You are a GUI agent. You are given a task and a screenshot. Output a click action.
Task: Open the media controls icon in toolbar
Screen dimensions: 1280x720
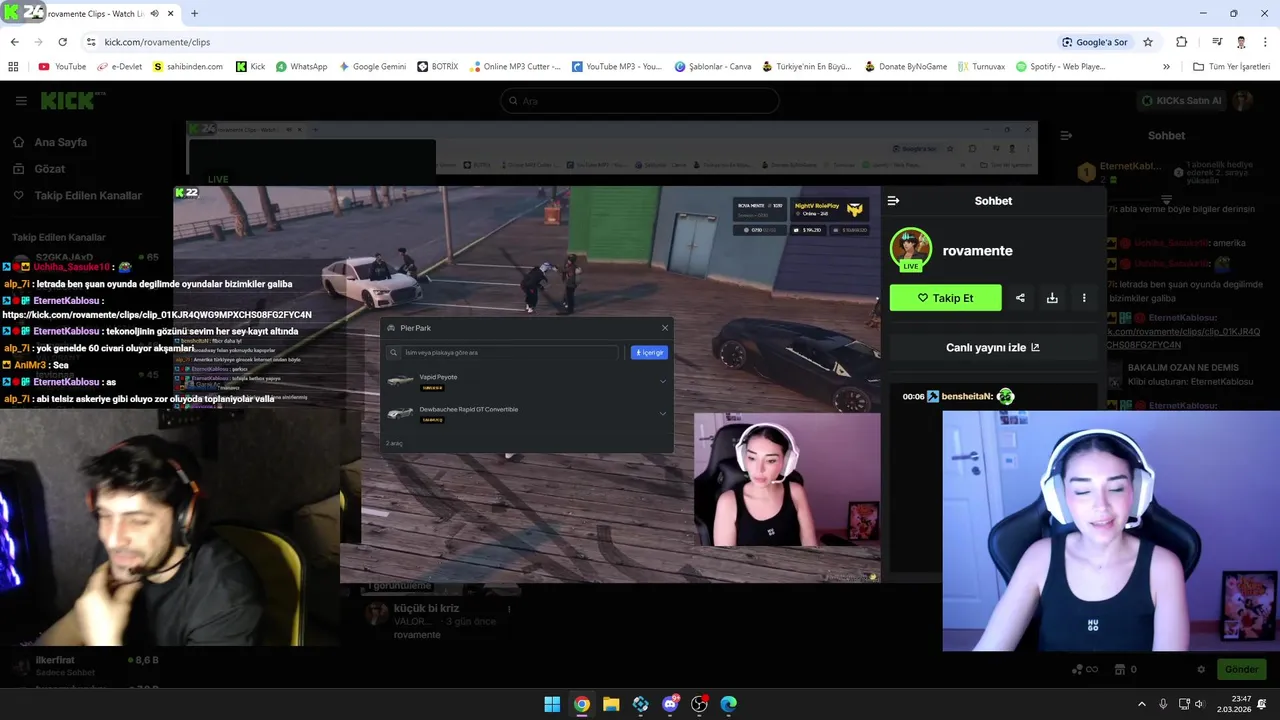1217,42
